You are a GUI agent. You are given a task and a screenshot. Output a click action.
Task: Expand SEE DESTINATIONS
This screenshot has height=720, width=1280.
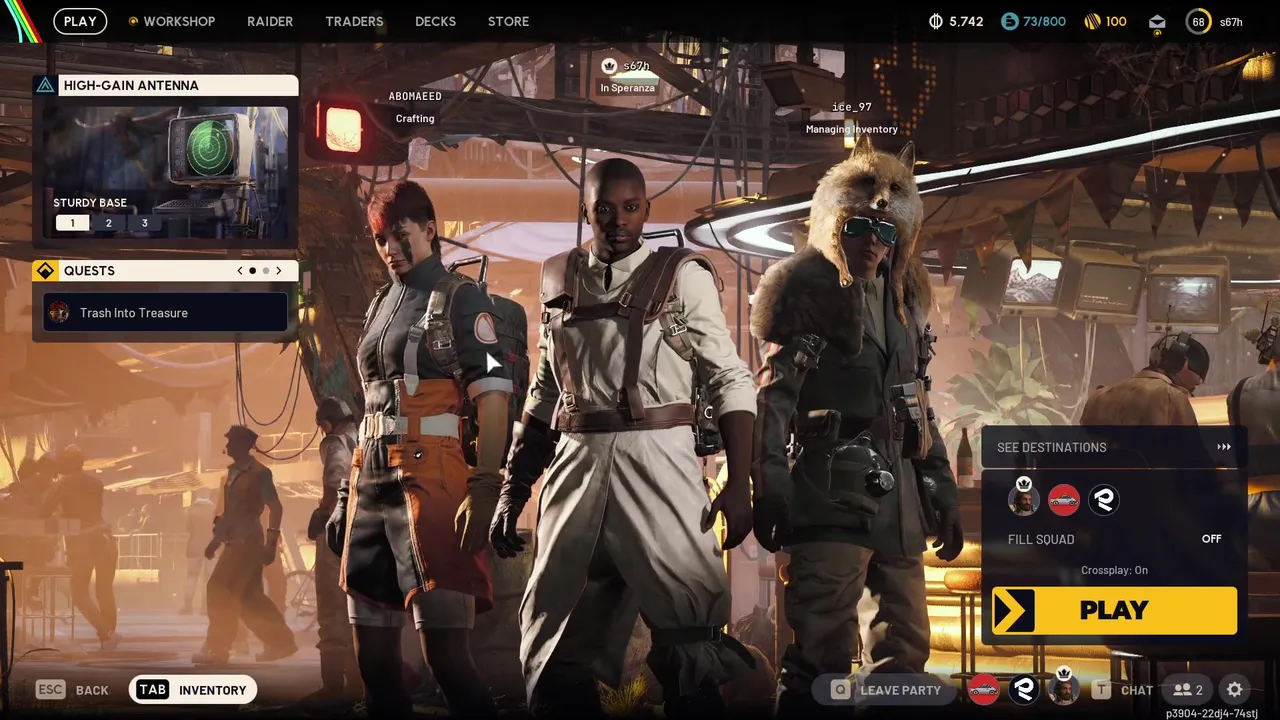coord(1115,447)
